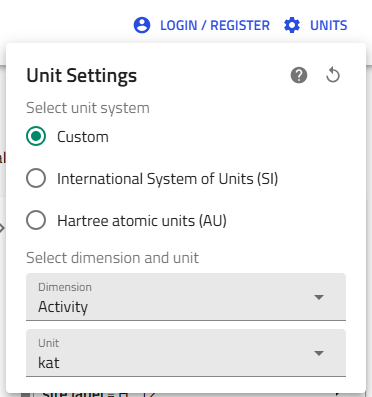Open unit settings help question mark icon
The image size is (372, 397).
[299, 75]
